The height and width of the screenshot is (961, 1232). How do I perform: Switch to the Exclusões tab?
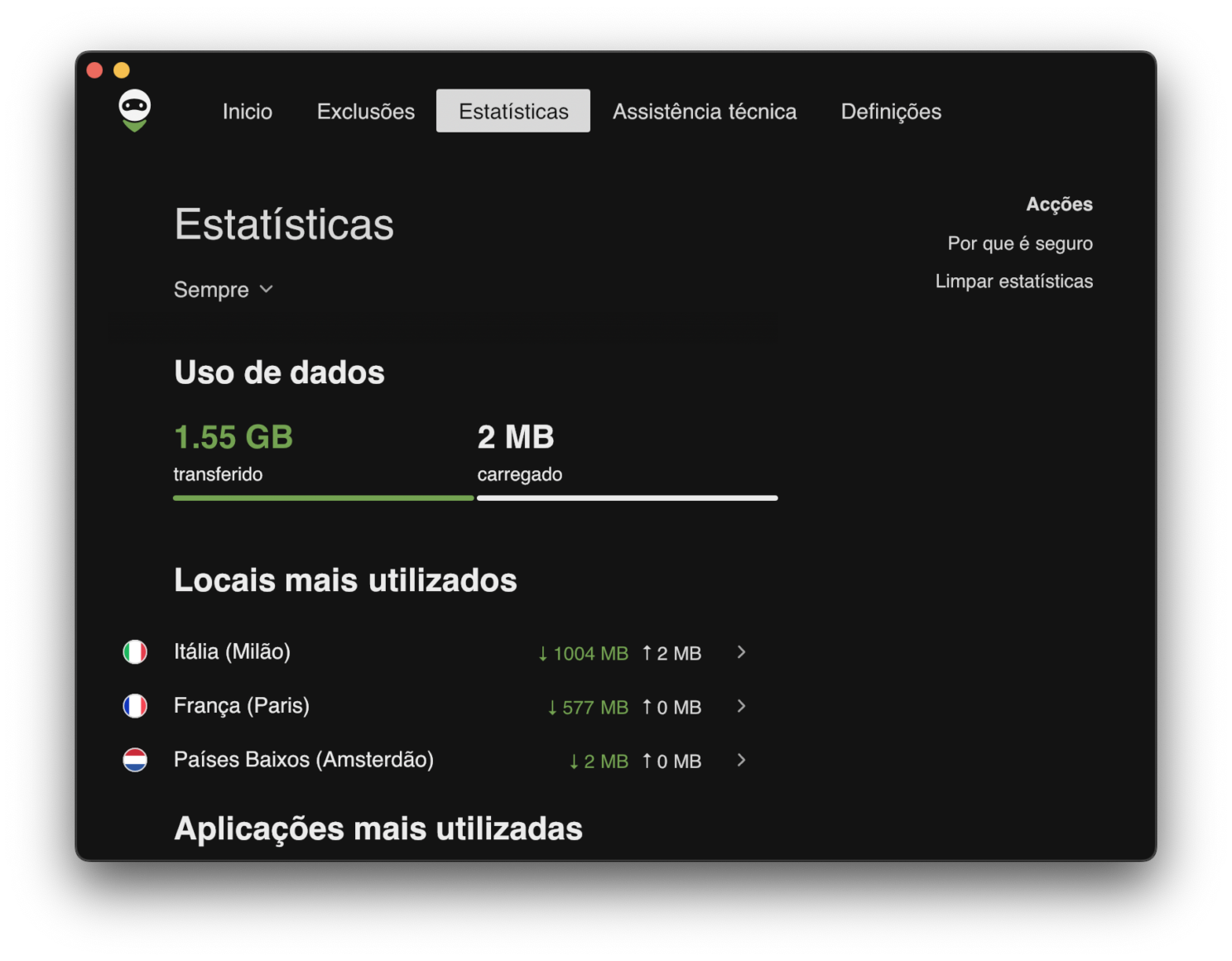(366, 111)
